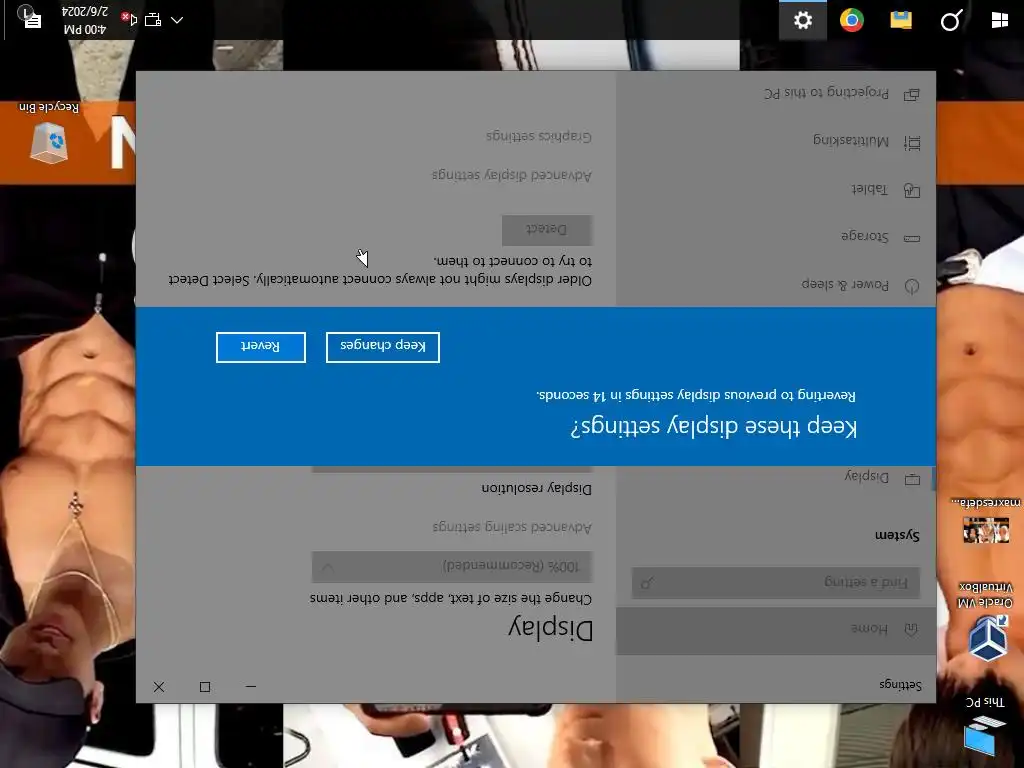
Task: Show hidden tray icons chevron
Action: coord(177,20)
